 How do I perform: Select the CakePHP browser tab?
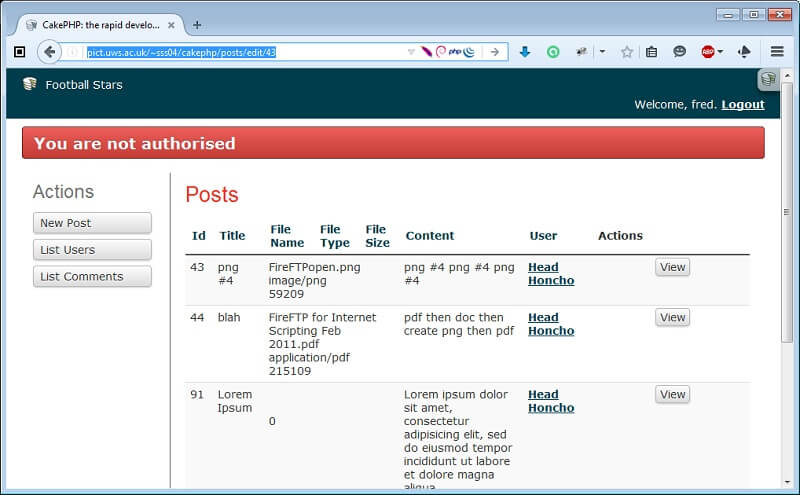(x=101, y=25)
